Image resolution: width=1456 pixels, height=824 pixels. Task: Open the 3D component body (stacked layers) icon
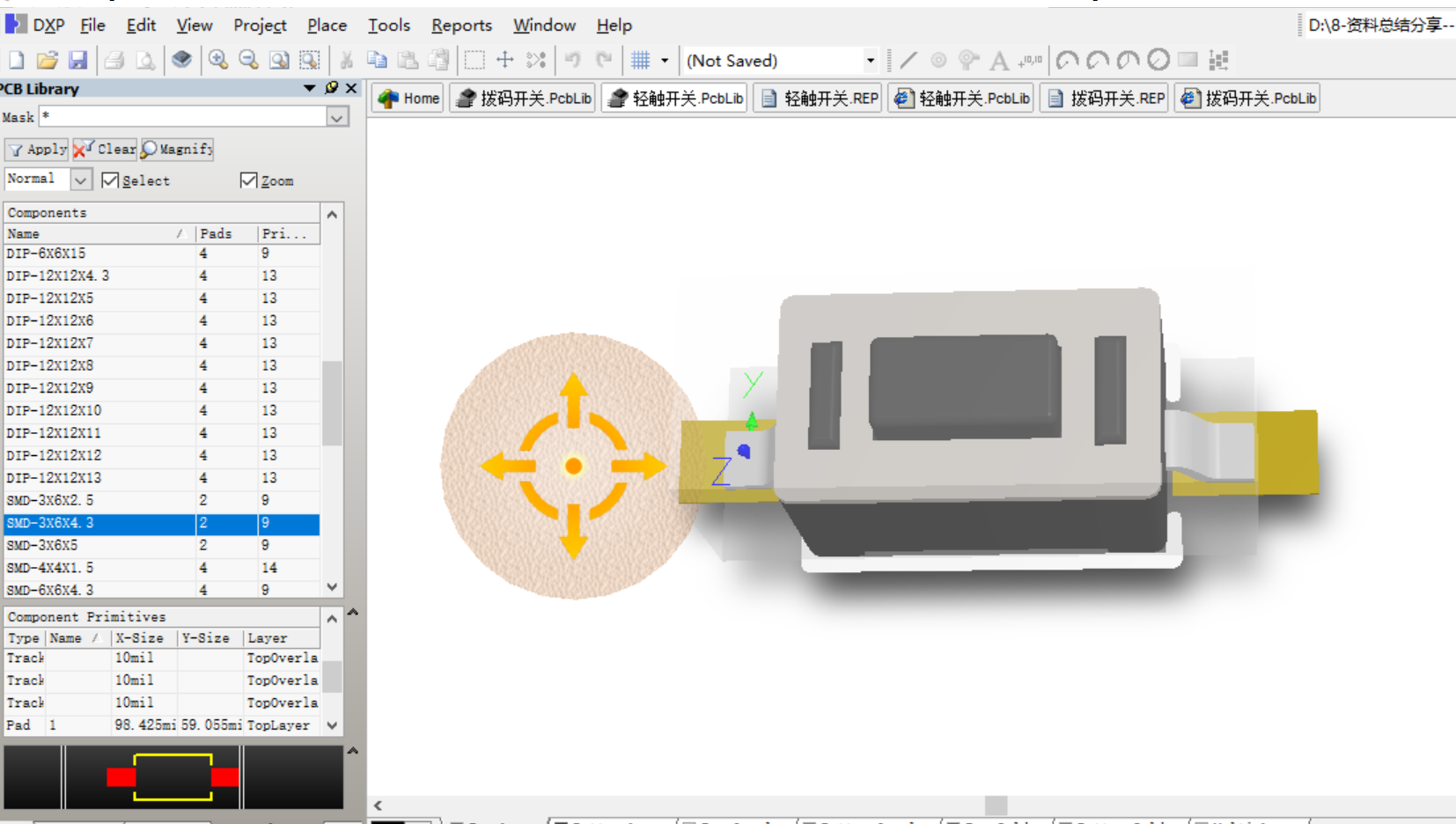point(181,60)
